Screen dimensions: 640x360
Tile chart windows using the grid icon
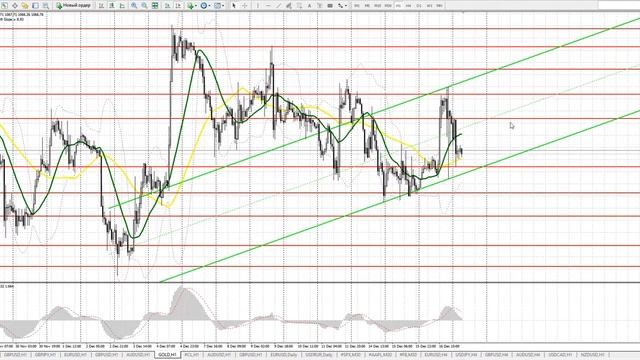click(155, 6)
